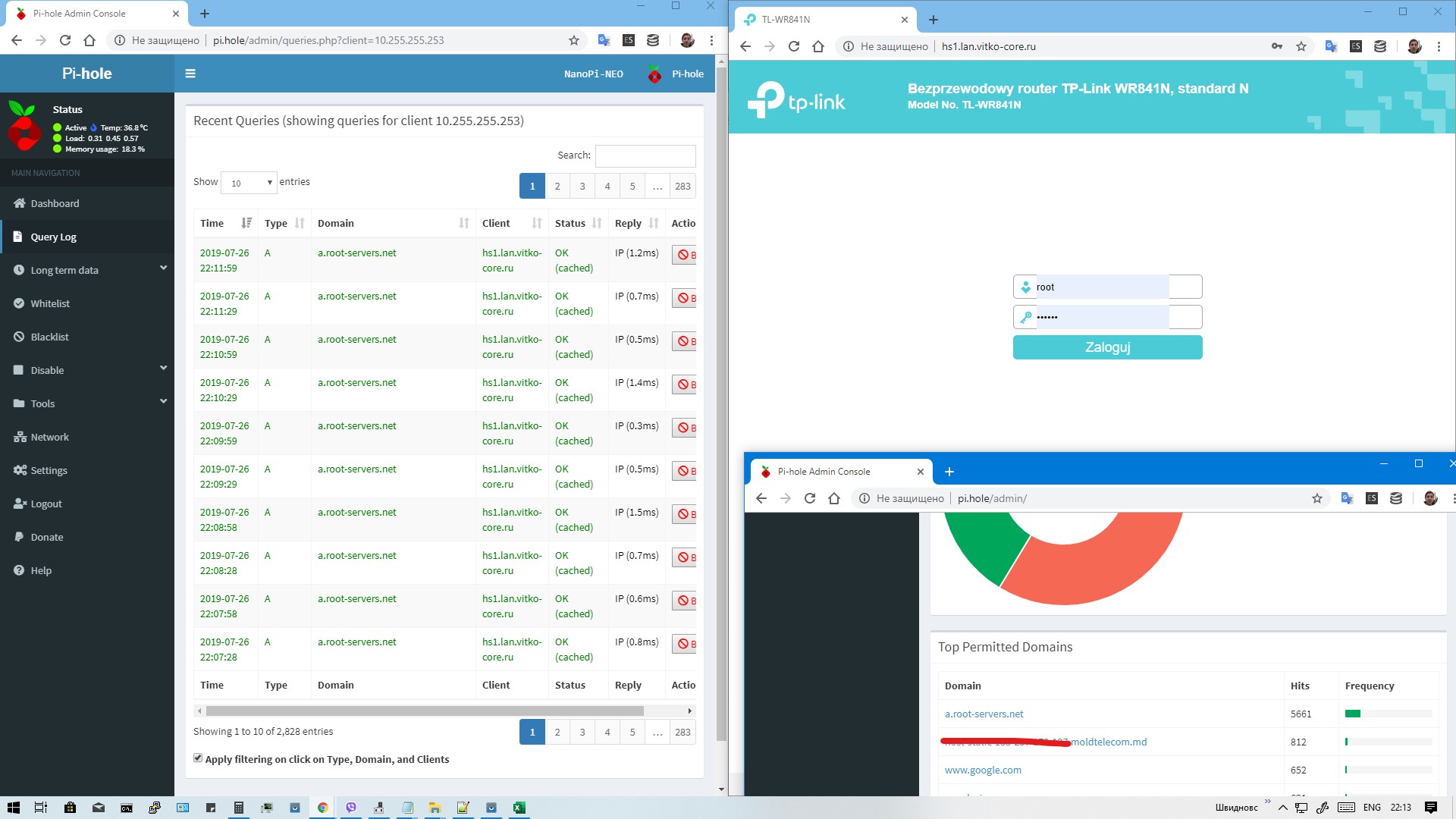Bookmark the queries page with star icon
The width and height of the screenshot is (1456, 819).
pyautogui.click(x=574, y=40)
